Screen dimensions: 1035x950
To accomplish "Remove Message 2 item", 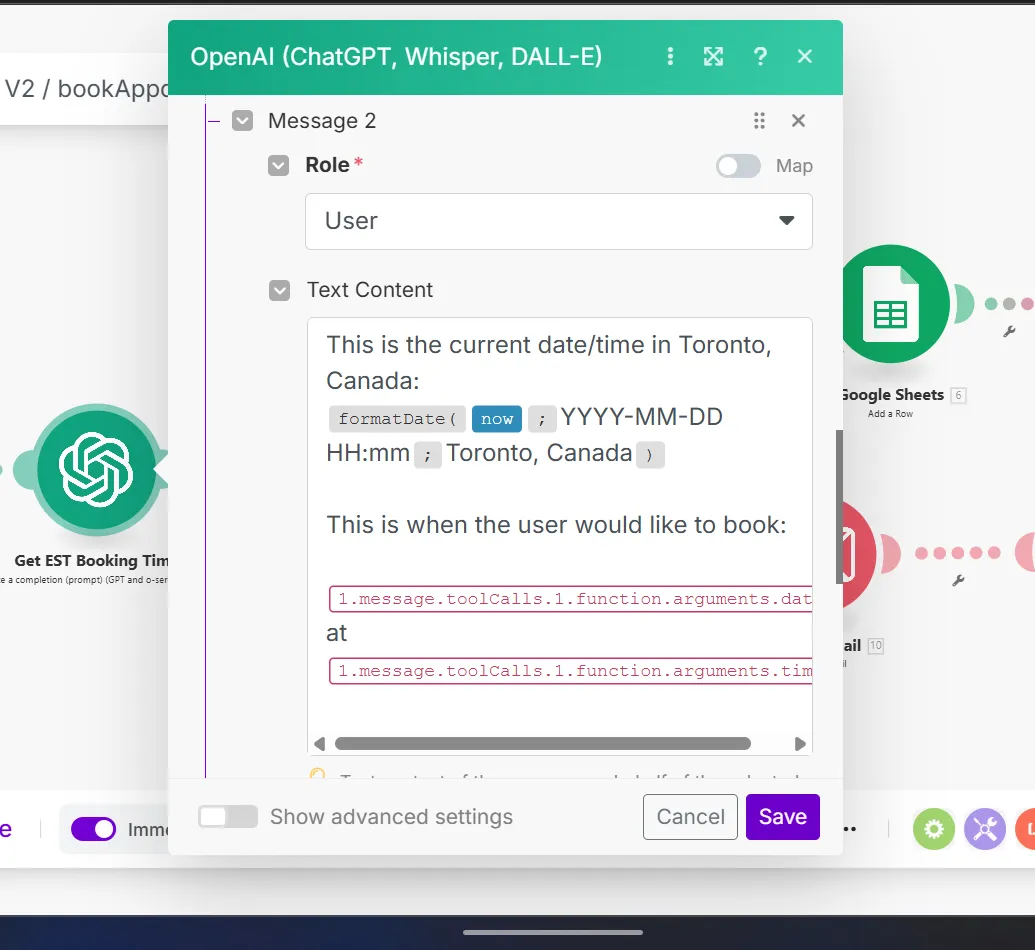I will coord(798,120).
